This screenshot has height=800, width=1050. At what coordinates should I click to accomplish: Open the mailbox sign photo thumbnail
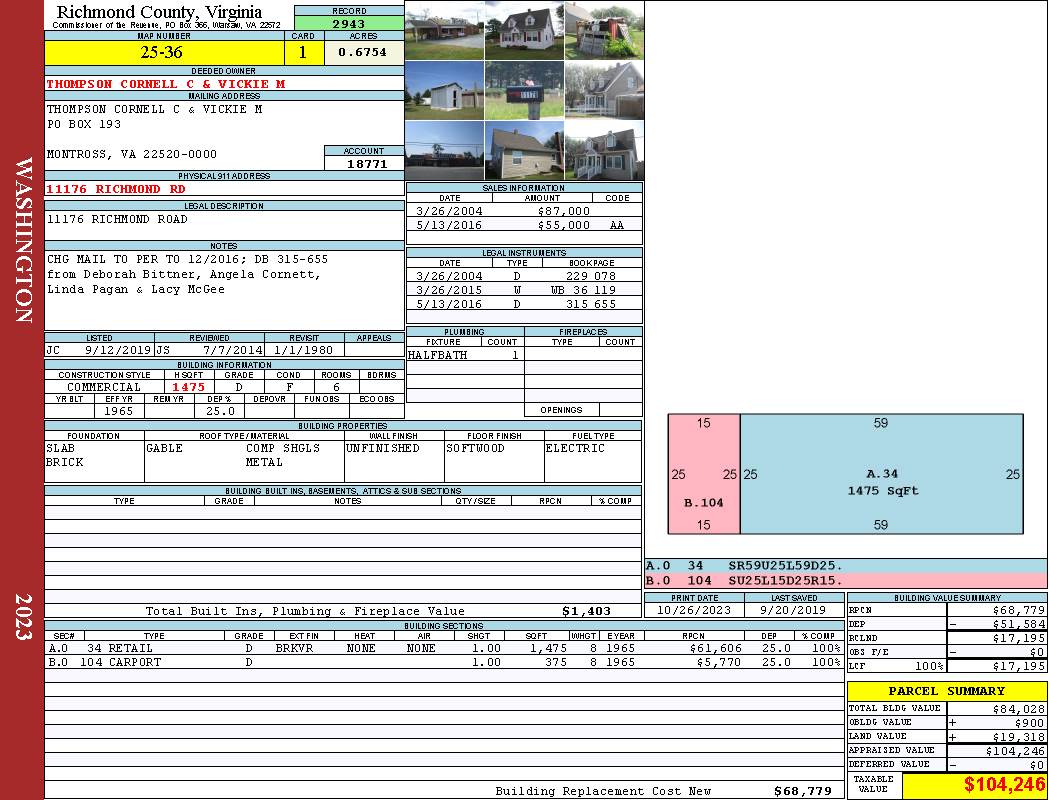(x=524, y=91)
